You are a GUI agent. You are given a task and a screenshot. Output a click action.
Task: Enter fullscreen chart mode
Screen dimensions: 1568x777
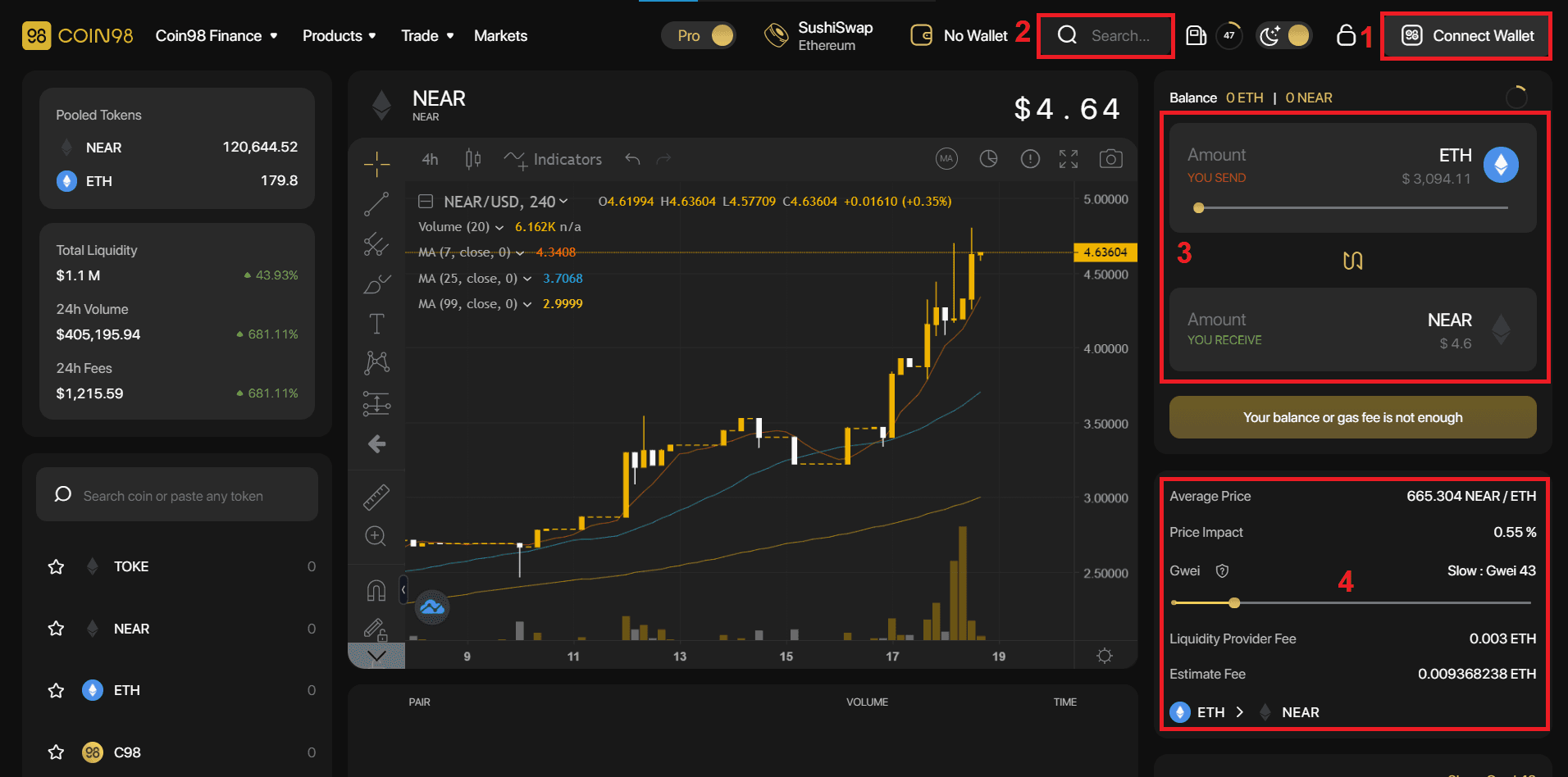click(x=1069, y=159)
